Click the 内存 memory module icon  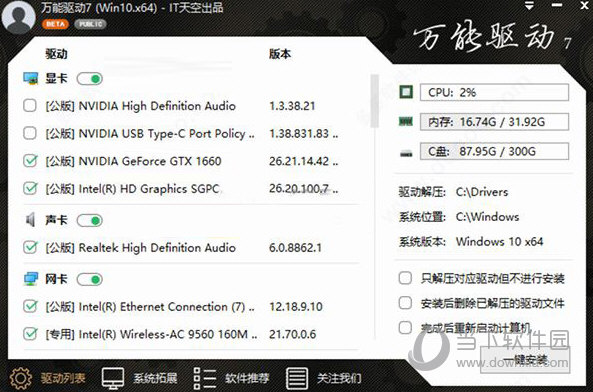406,121
